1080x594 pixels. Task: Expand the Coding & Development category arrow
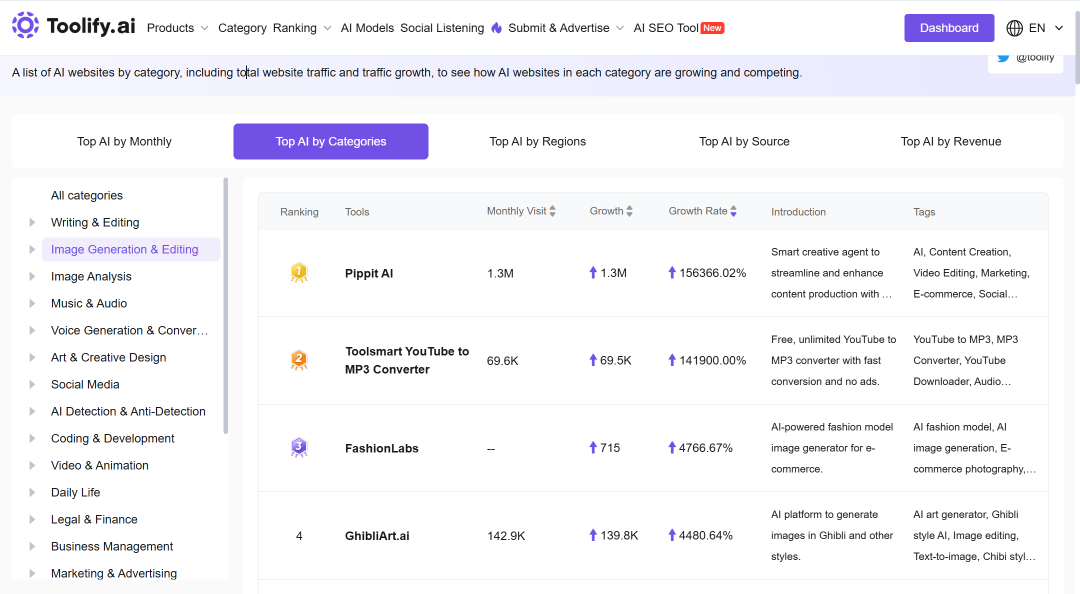[x=32, y=438]
